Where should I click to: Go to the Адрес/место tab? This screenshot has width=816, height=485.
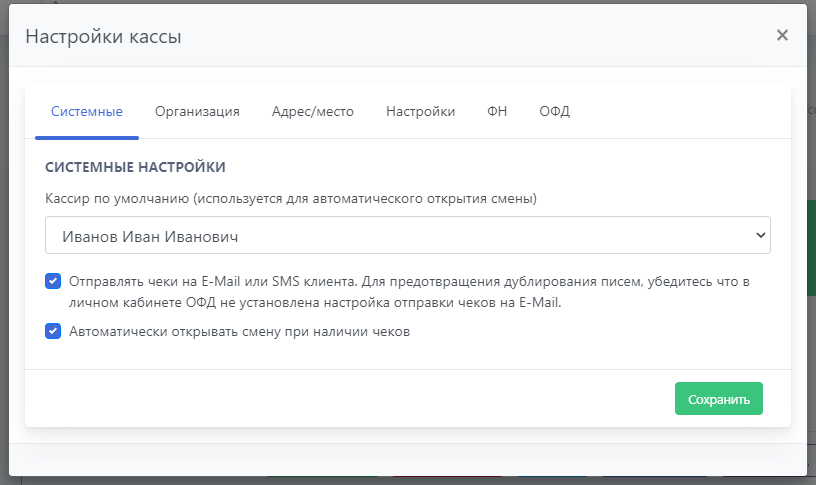tap(313, 112)
